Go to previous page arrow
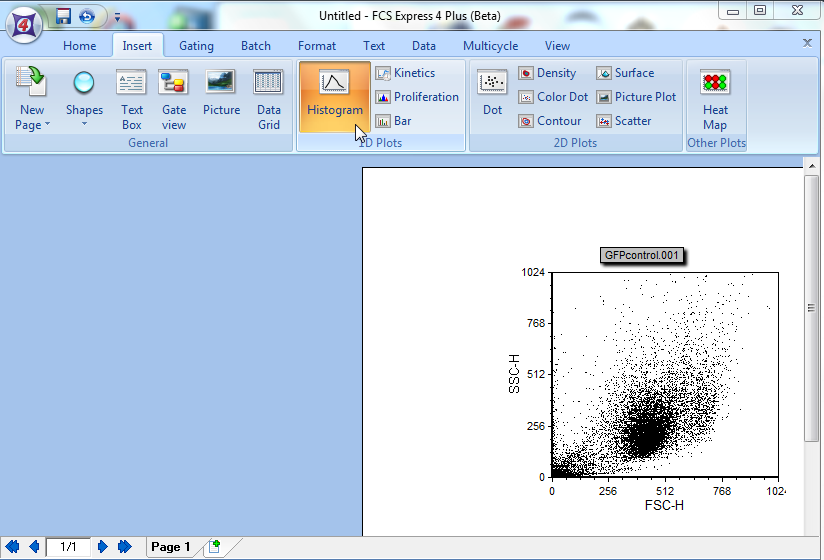This screenshot has height=560, width=824. pos(34,547)
